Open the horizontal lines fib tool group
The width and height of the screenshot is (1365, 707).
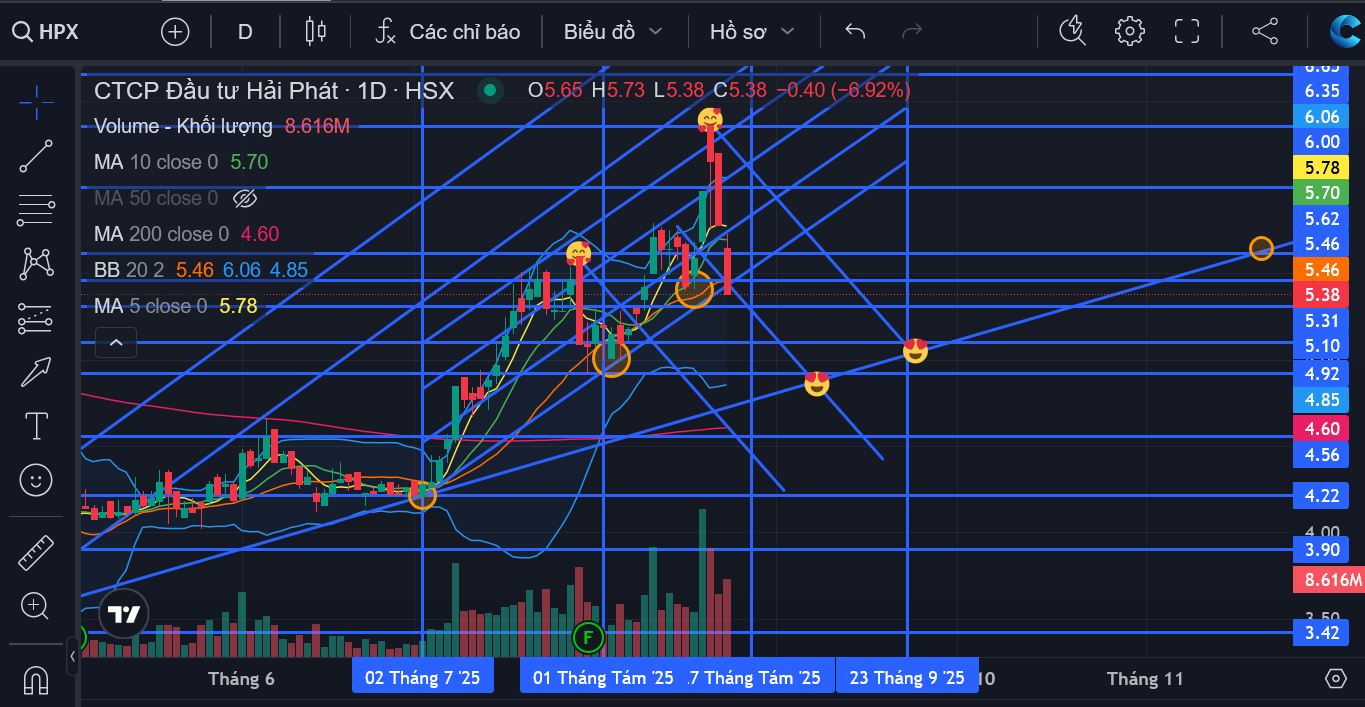pyautogui.click(x=37, y=210)
